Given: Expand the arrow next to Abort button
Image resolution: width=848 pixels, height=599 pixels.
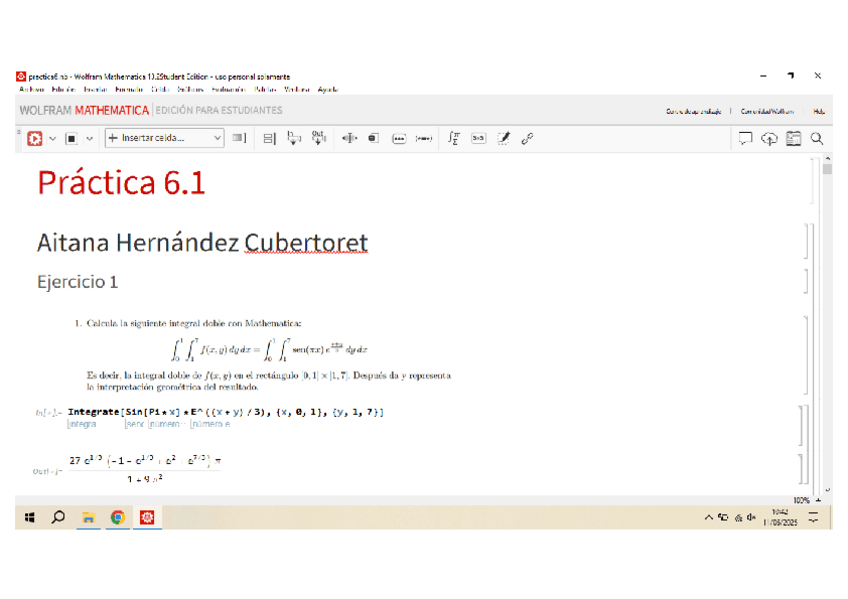Looking at the screenshot, I should [89, 138].
